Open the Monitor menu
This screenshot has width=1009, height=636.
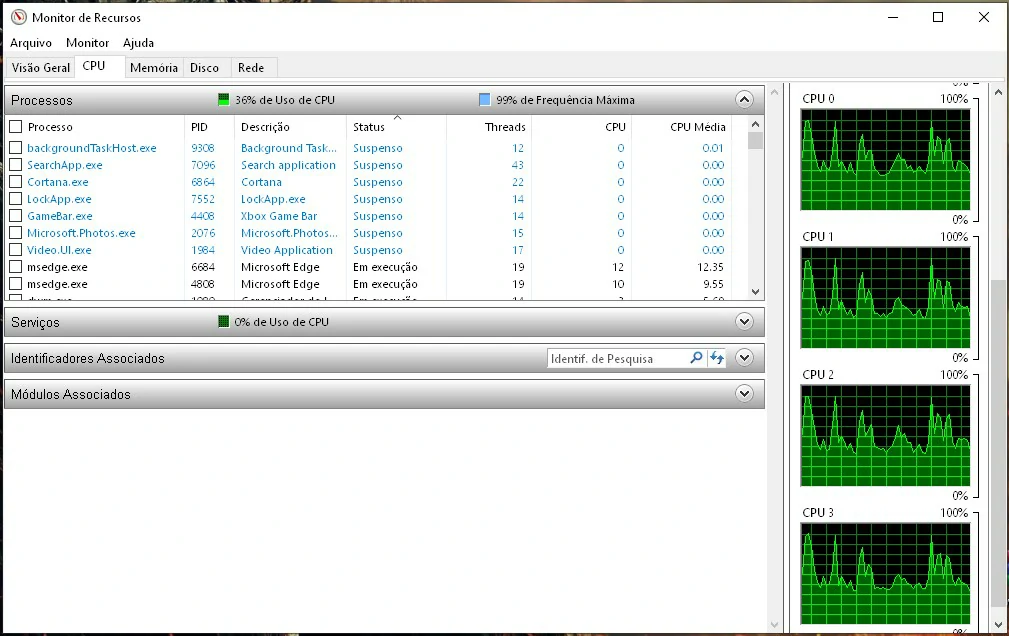point(88,42)
